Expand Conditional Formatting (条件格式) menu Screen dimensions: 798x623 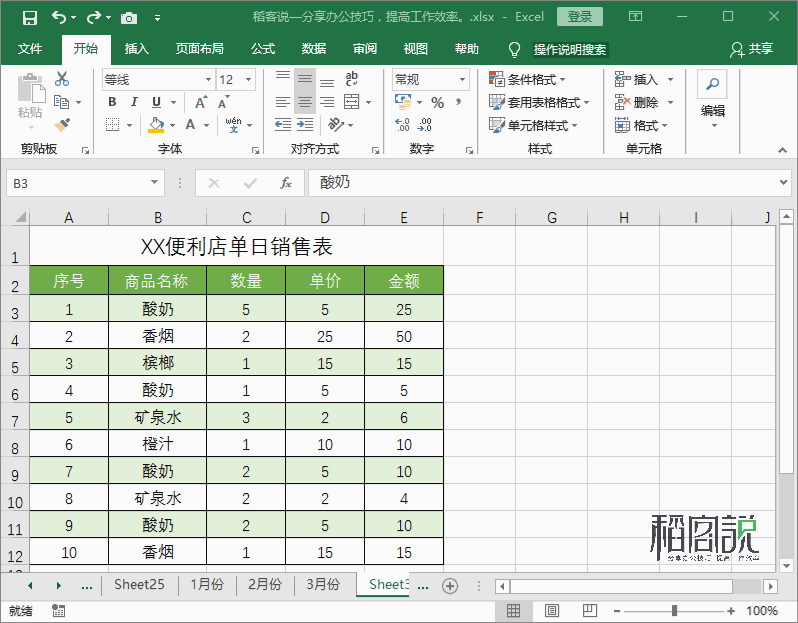(527, 79)
